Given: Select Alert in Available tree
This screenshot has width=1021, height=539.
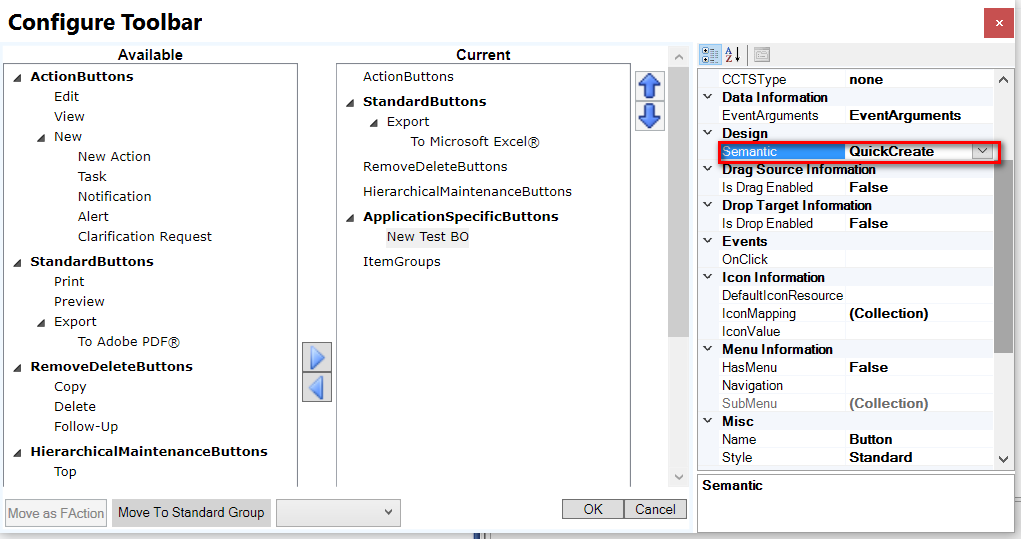Looking at the screenshot, I should [x=93, y=217].
